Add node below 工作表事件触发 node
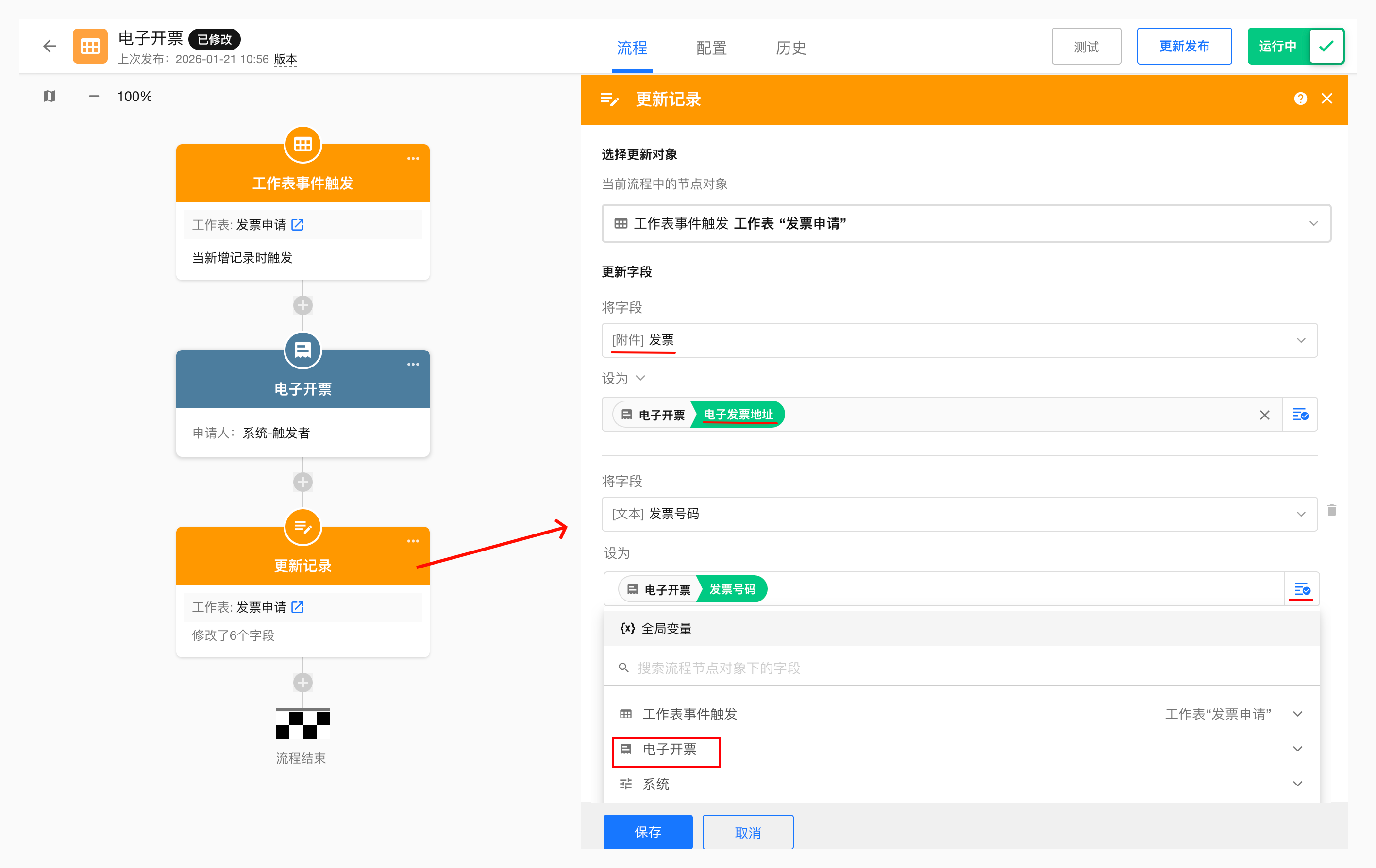The image size is (1376, 868). 303,305
